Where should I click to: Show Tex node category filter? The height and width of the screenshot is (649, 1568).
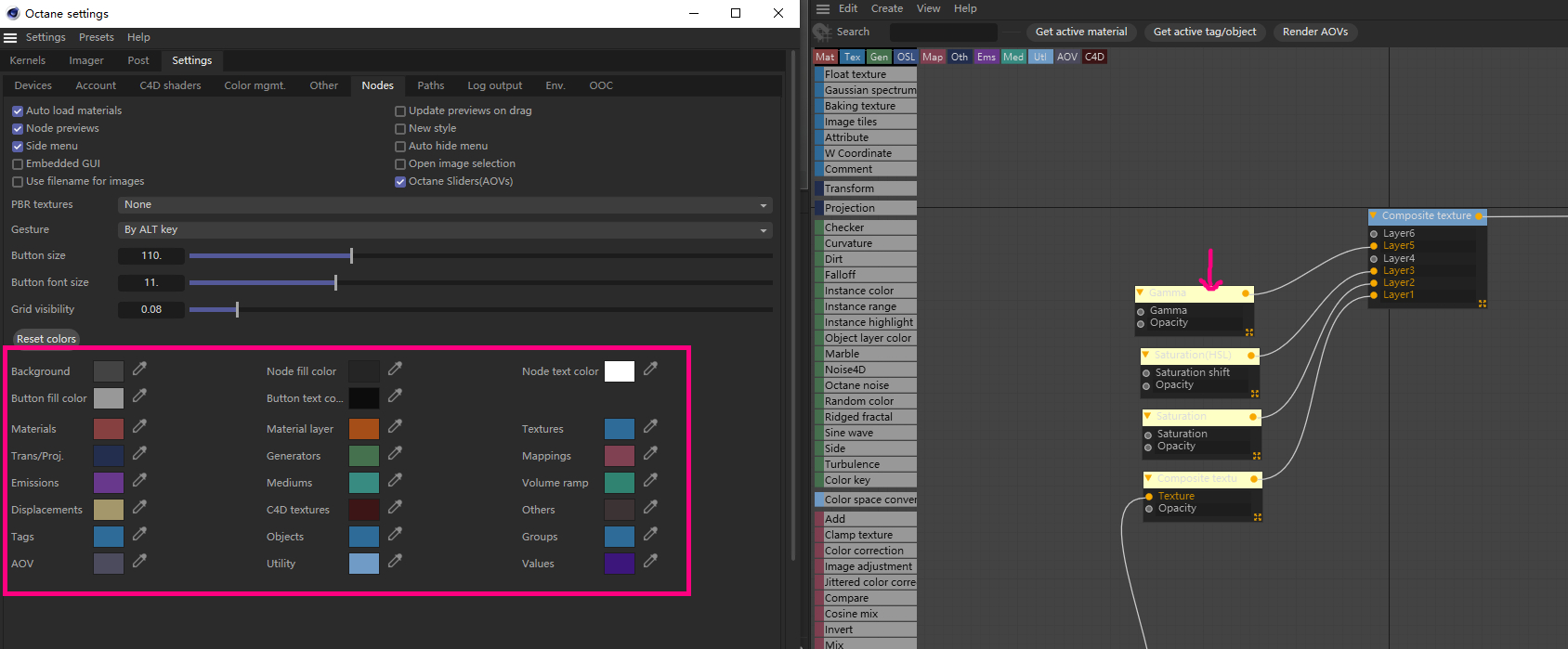(x=853, y=57)
